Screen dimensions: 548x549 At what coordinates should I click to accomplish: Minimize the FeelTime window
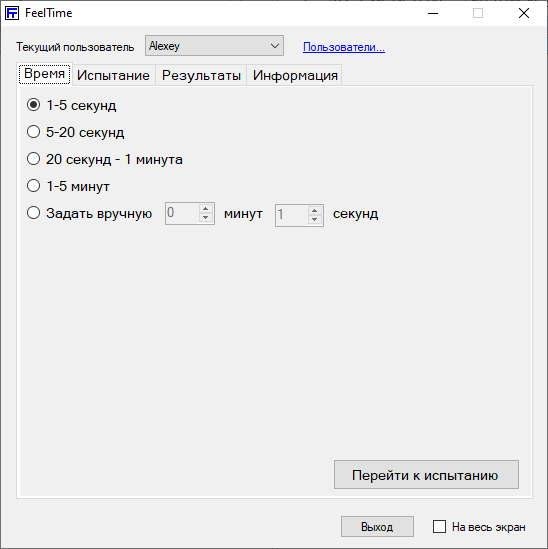[433, 13]
